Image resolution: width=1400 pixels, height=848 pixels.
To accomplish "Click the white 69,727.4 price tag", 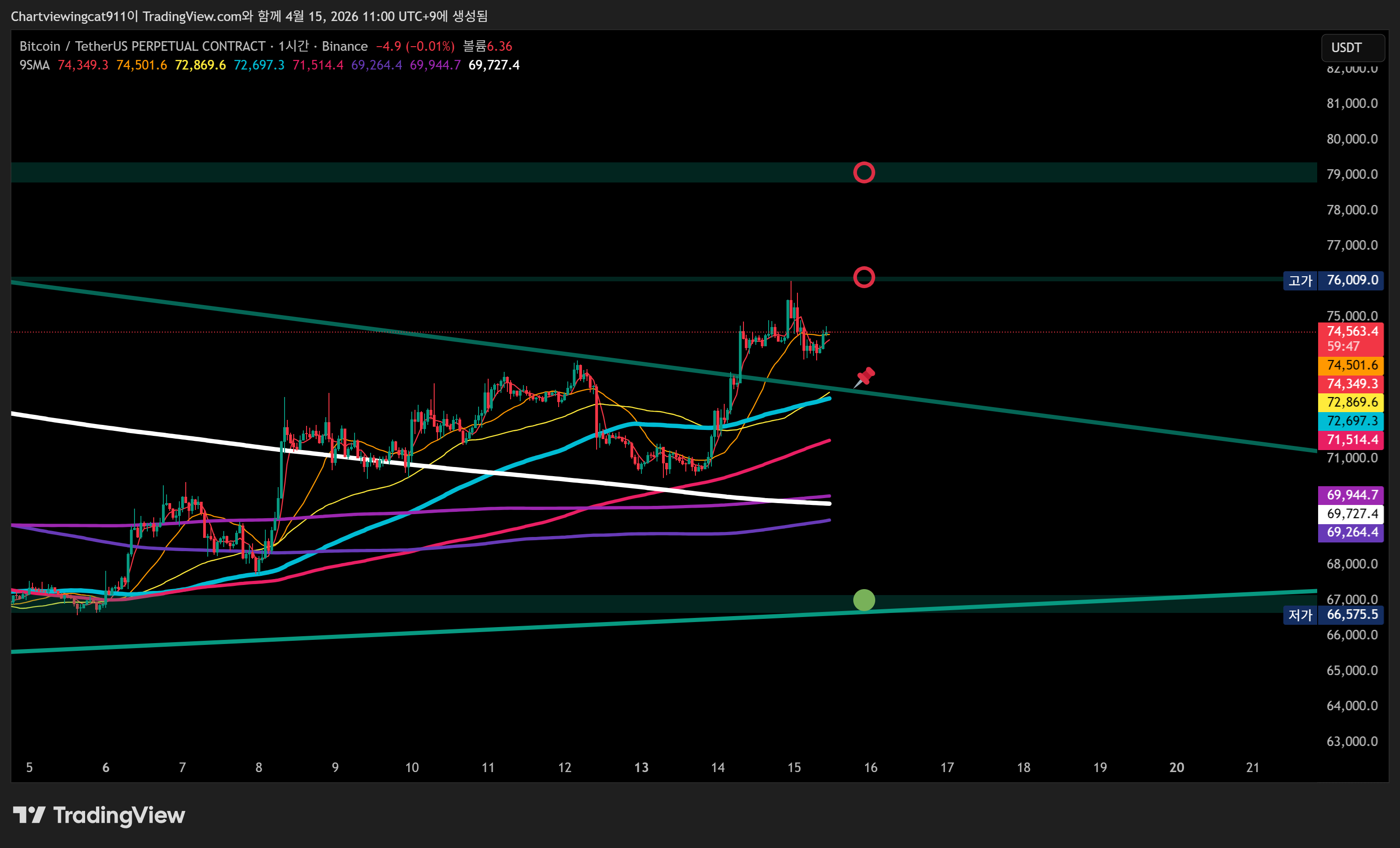I will pyautogui.click(x=1351, y=514).
